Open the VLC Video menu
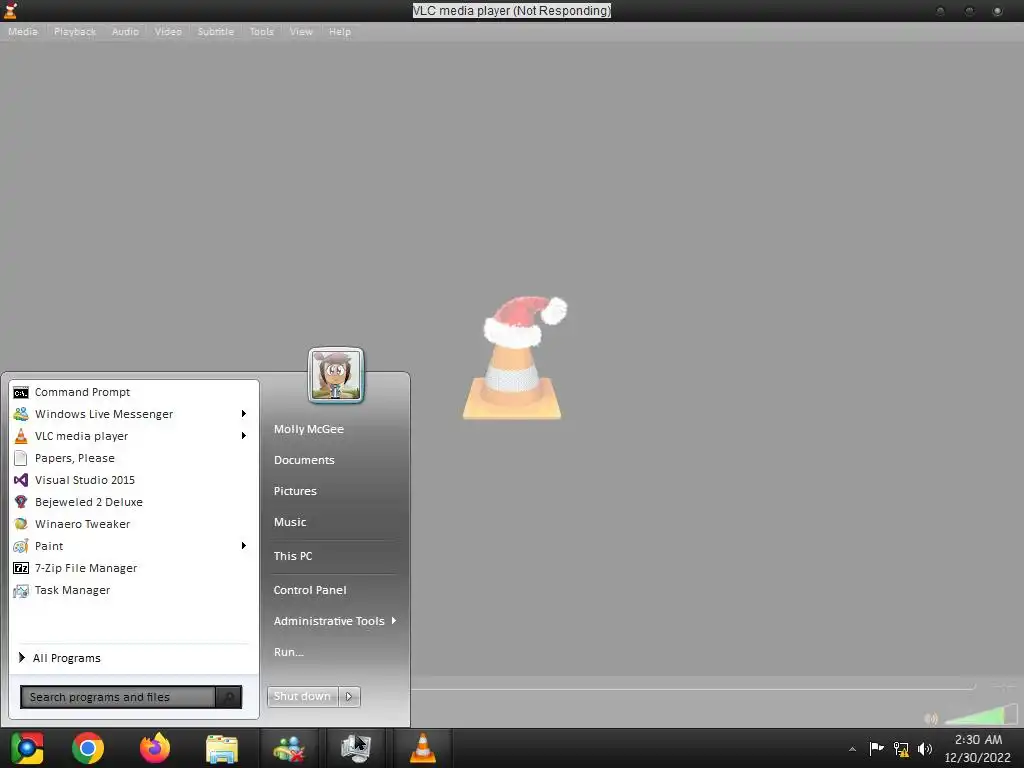1024x768 pixels. (168, 31)
